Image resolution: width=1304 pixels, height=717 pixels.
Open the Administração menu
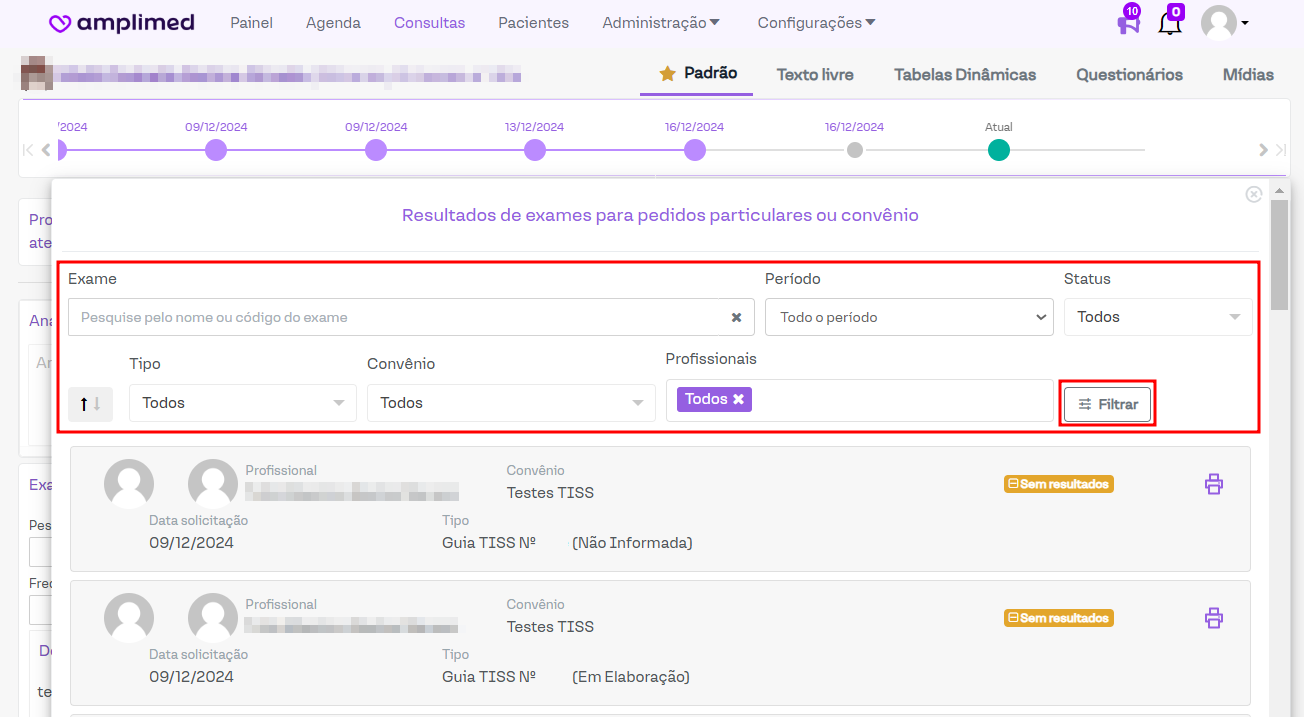660,23
